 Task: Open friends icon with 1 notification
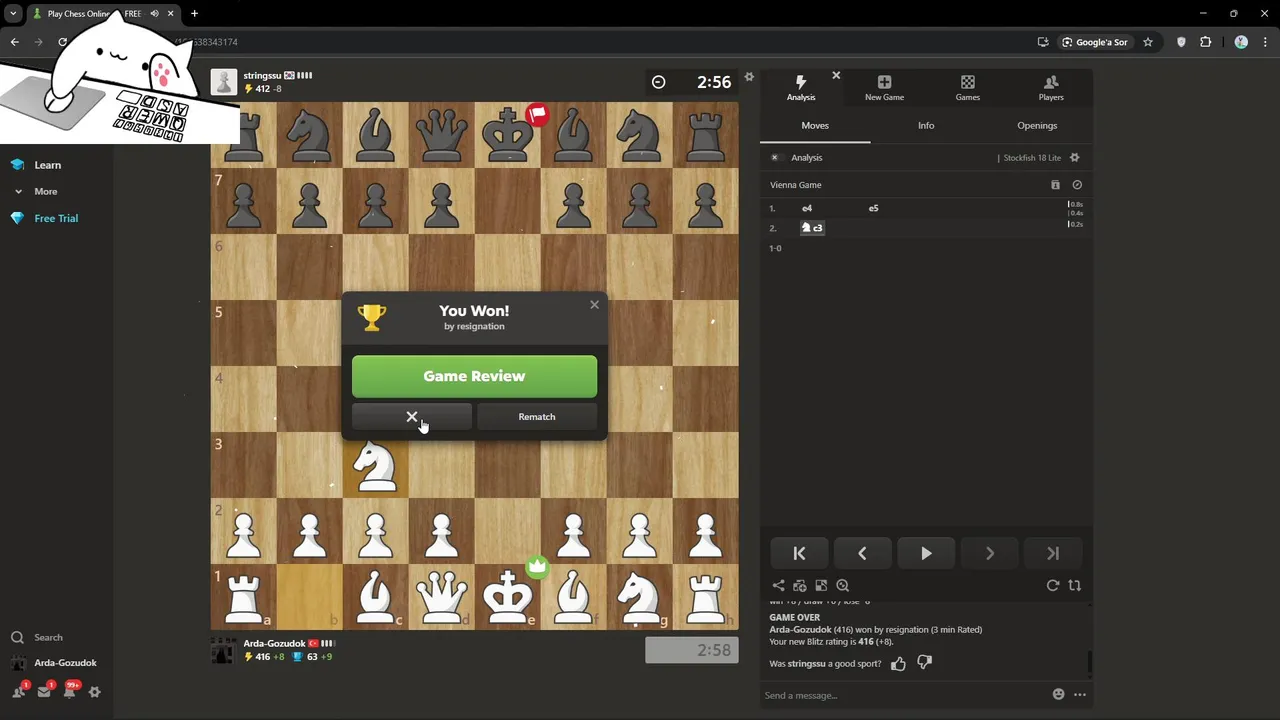coord(19,691)
